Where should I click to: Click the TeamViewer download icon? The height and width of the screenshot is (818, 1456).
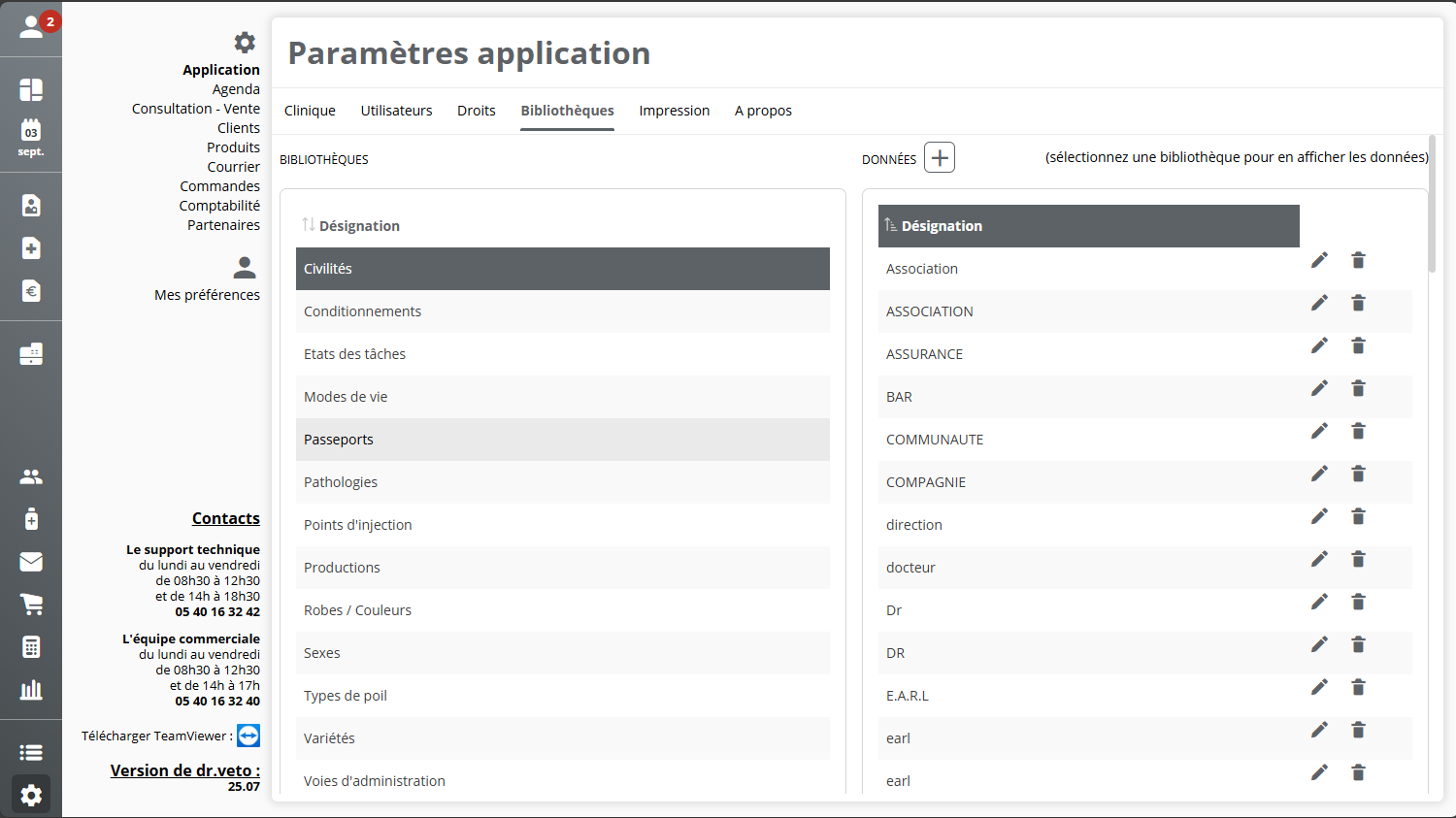(x=248, y=736)
